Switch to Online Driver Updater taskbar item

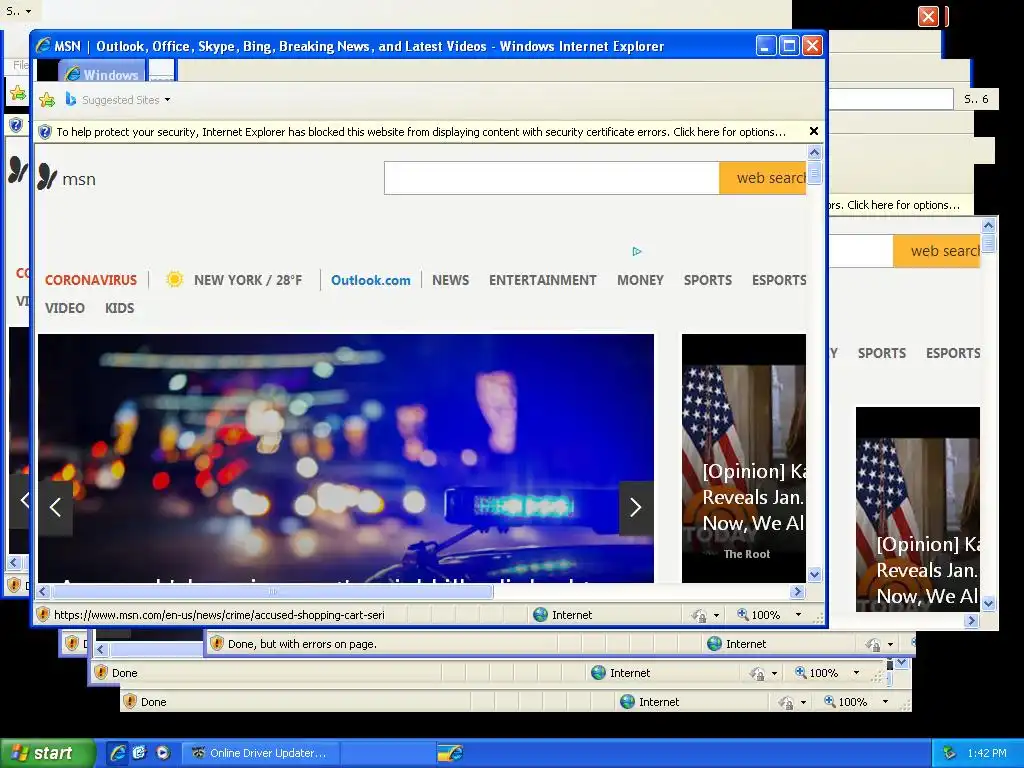click(x=260, y=753)
